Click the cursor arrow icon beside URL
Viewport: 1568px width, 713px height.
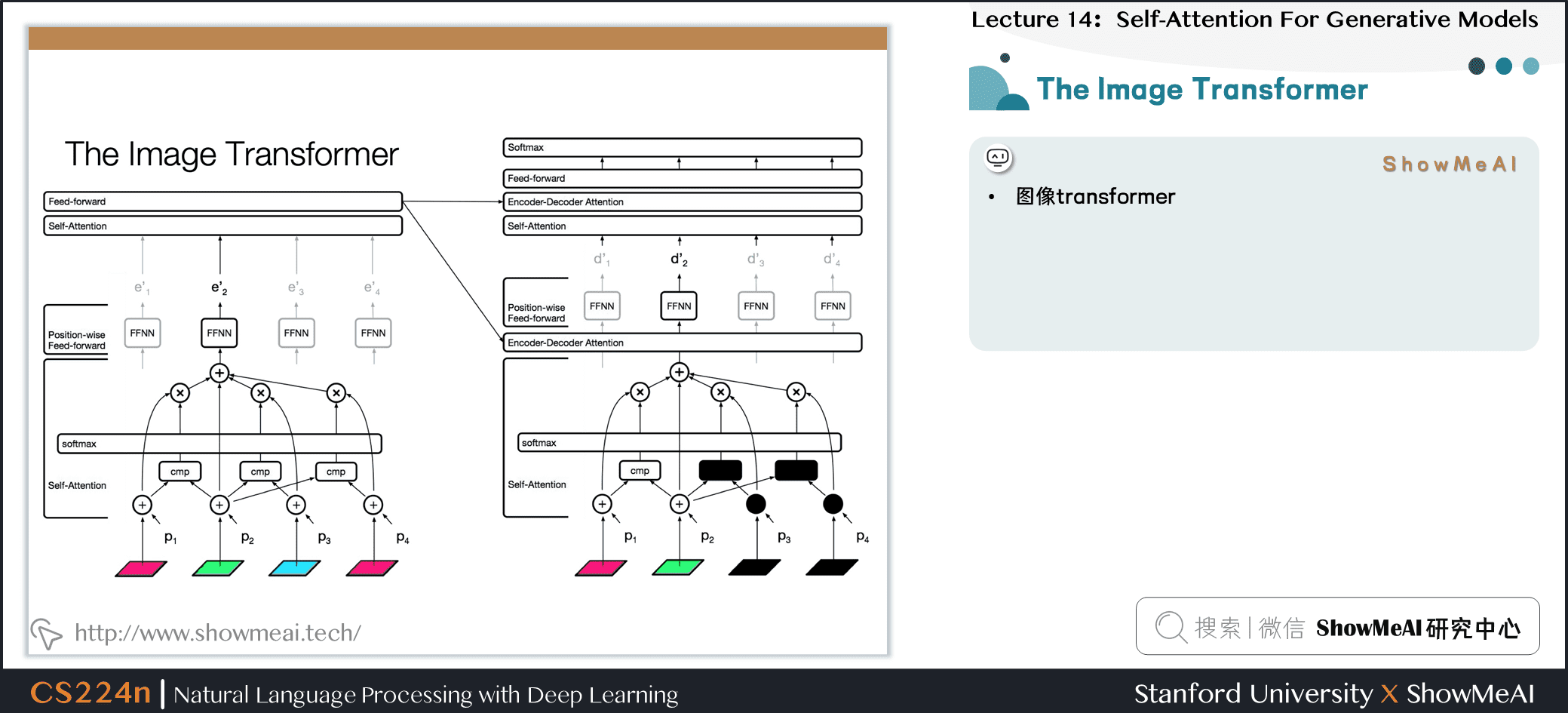[x=46, y=634]
